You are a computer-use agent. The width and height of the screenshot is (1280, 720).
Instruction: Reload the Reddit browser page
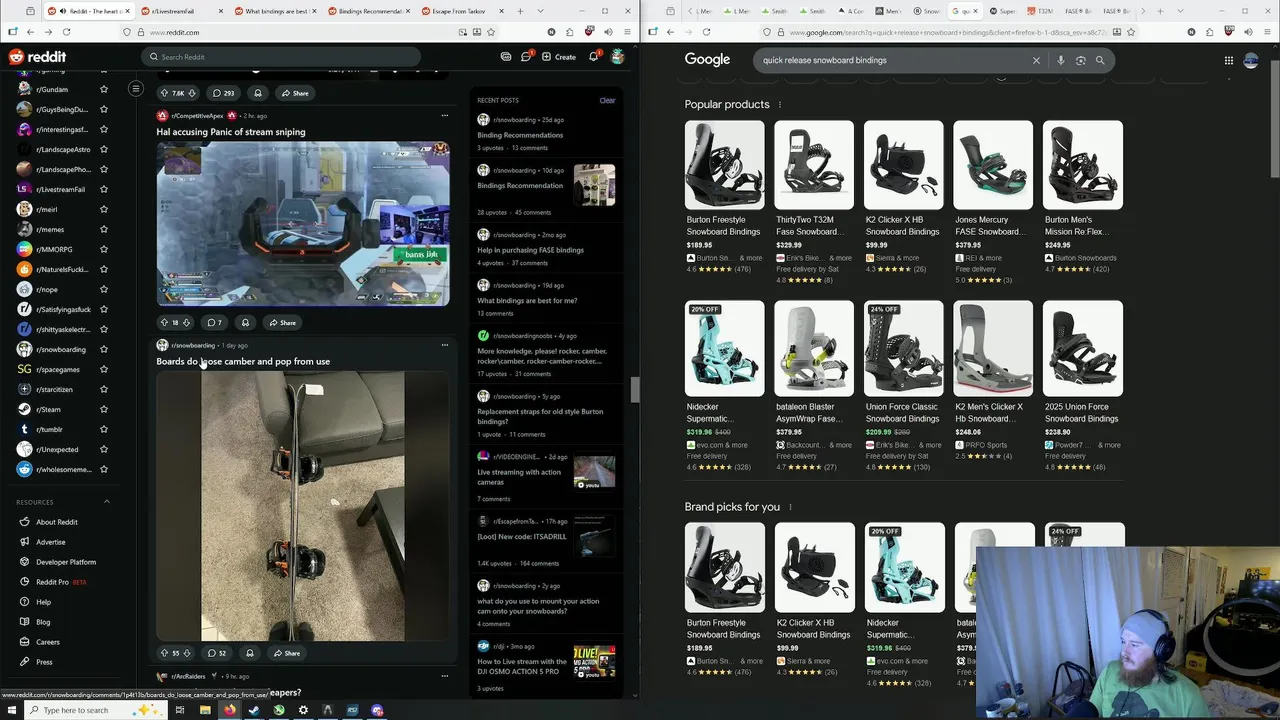click(x=67, y=32)
